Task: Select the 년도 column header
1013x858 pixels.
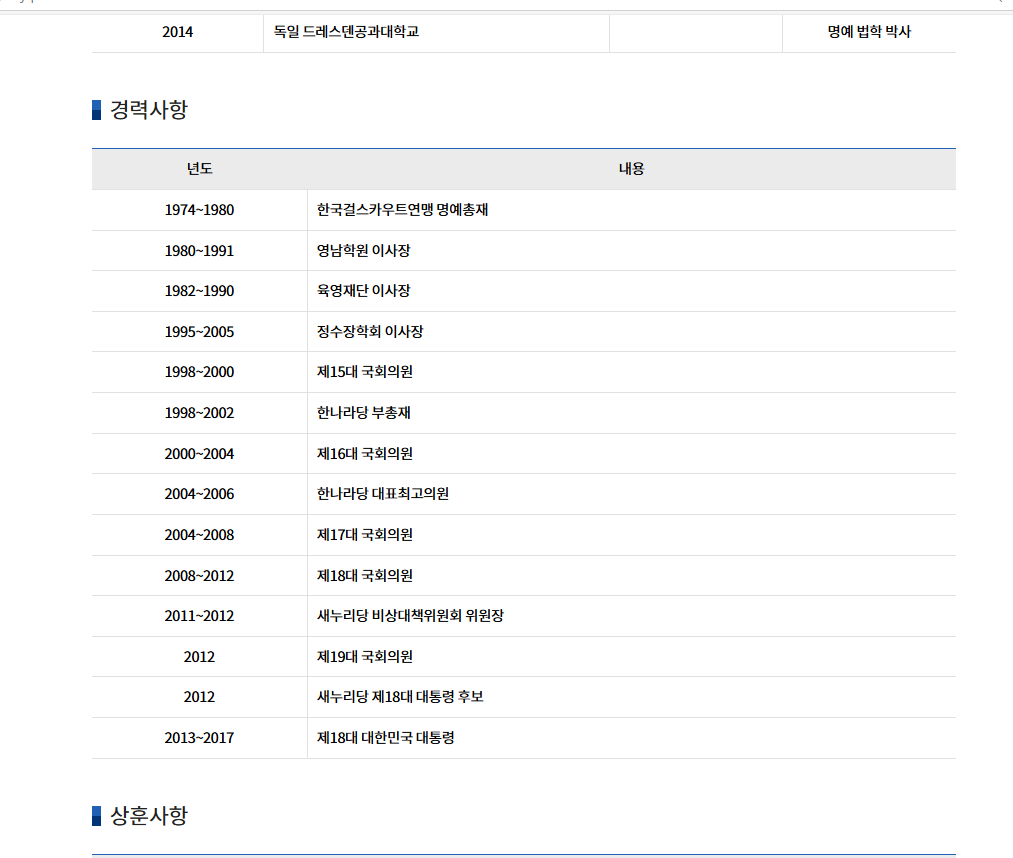Action: 198,168
